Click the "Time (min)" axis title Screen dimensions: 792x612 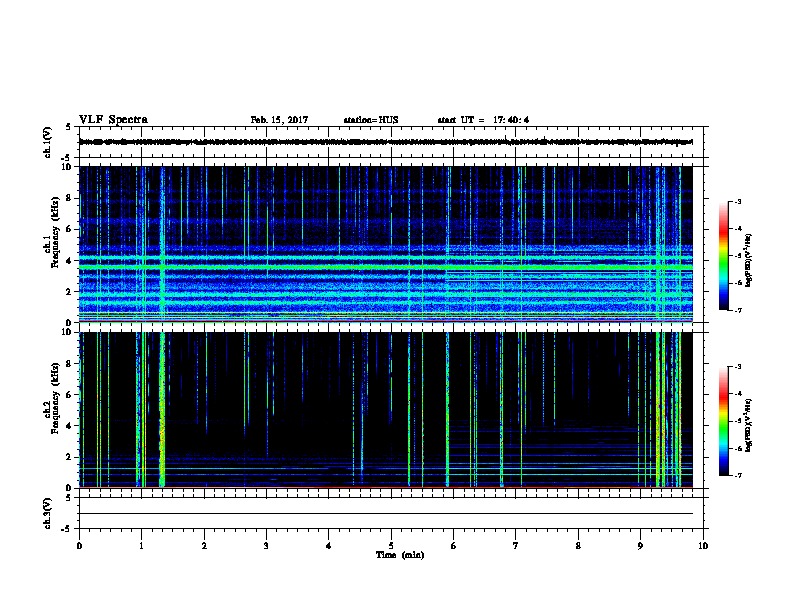(400, 555)
